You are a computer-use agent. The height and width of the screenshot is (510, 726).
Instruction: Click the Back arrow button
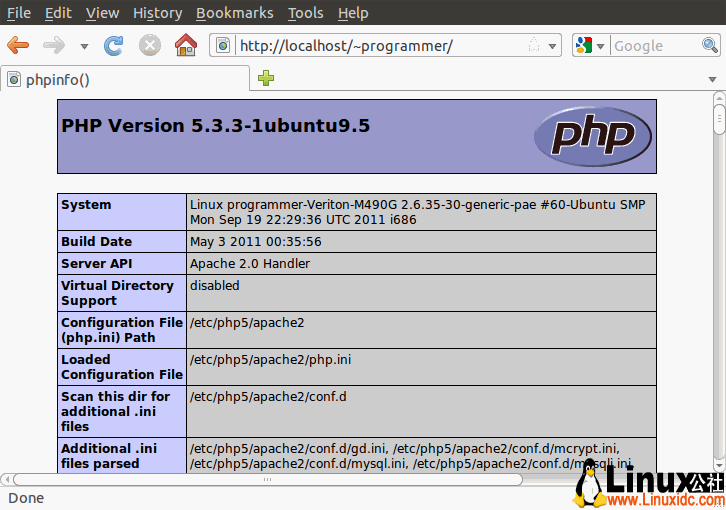(x=18, y=45)
